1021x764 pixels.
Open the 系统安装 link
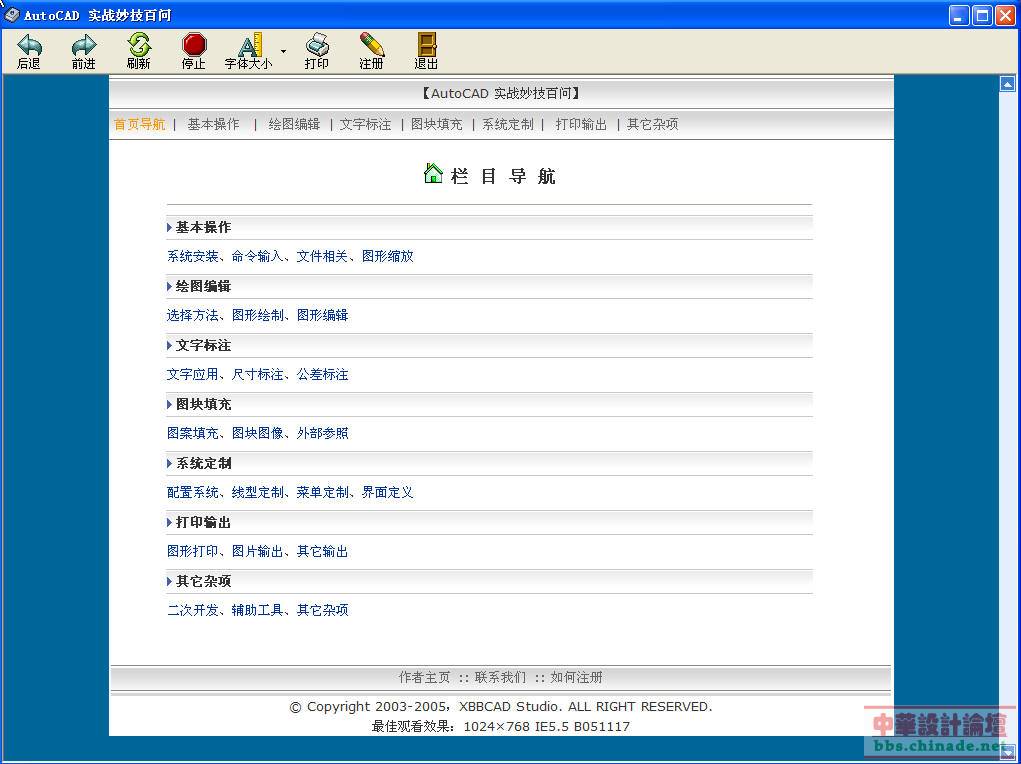pyautogui.click(x=193, y=257)
